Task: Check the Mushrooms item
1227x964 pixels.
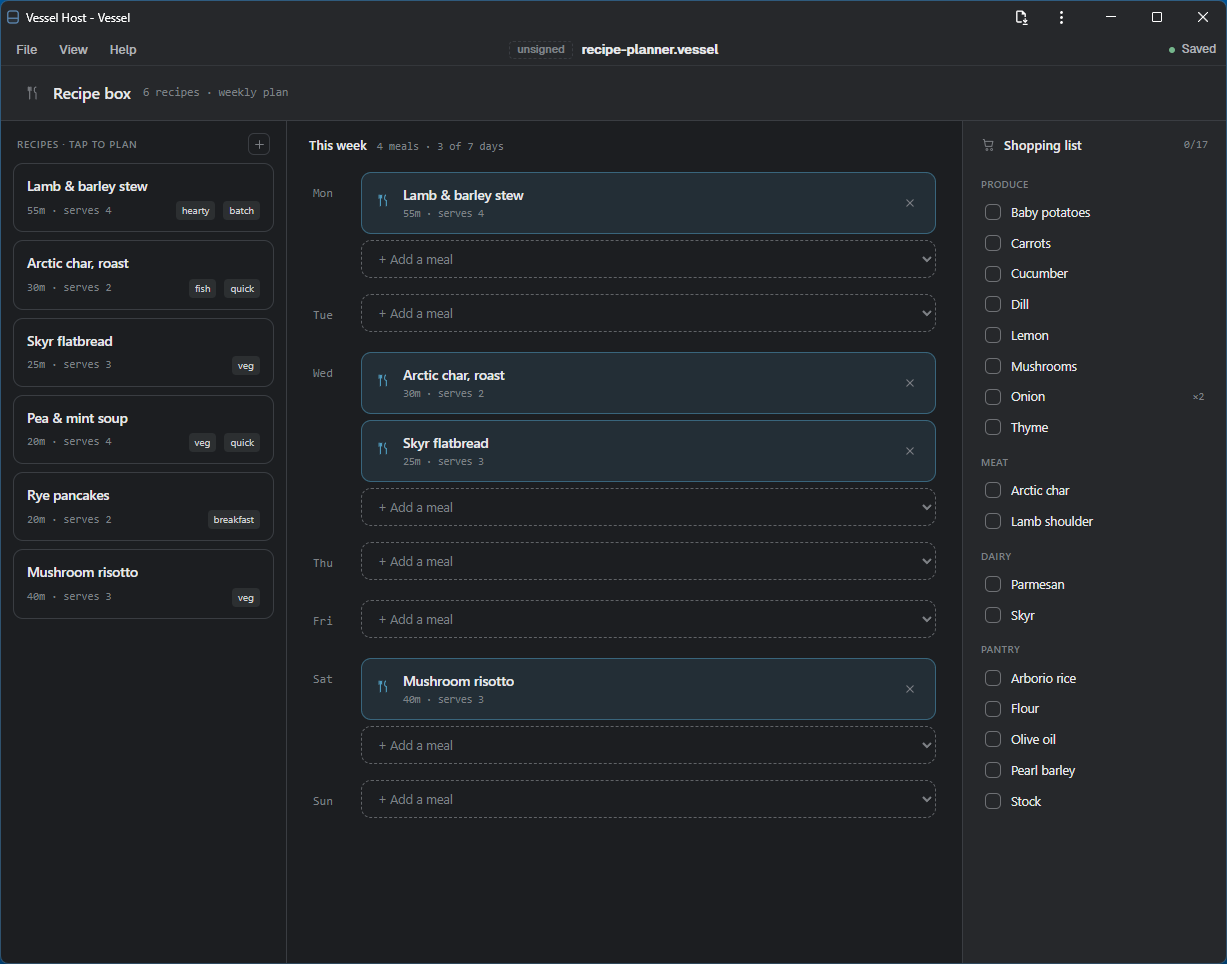Action: [x=993, y=366]
